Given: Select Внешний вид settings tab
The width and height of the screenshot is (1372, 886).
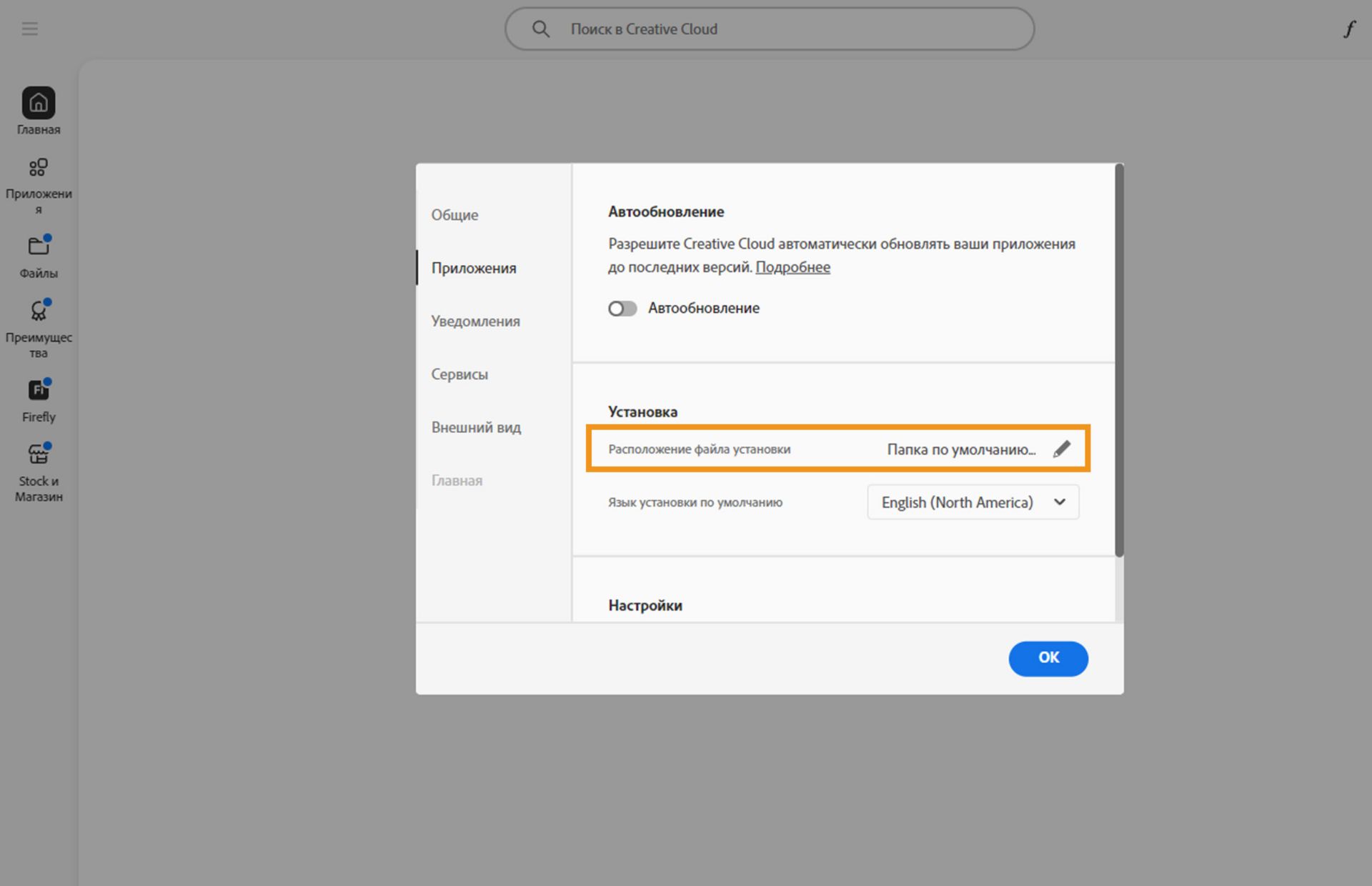Looking at the screenshot, I should pos(476,427).
